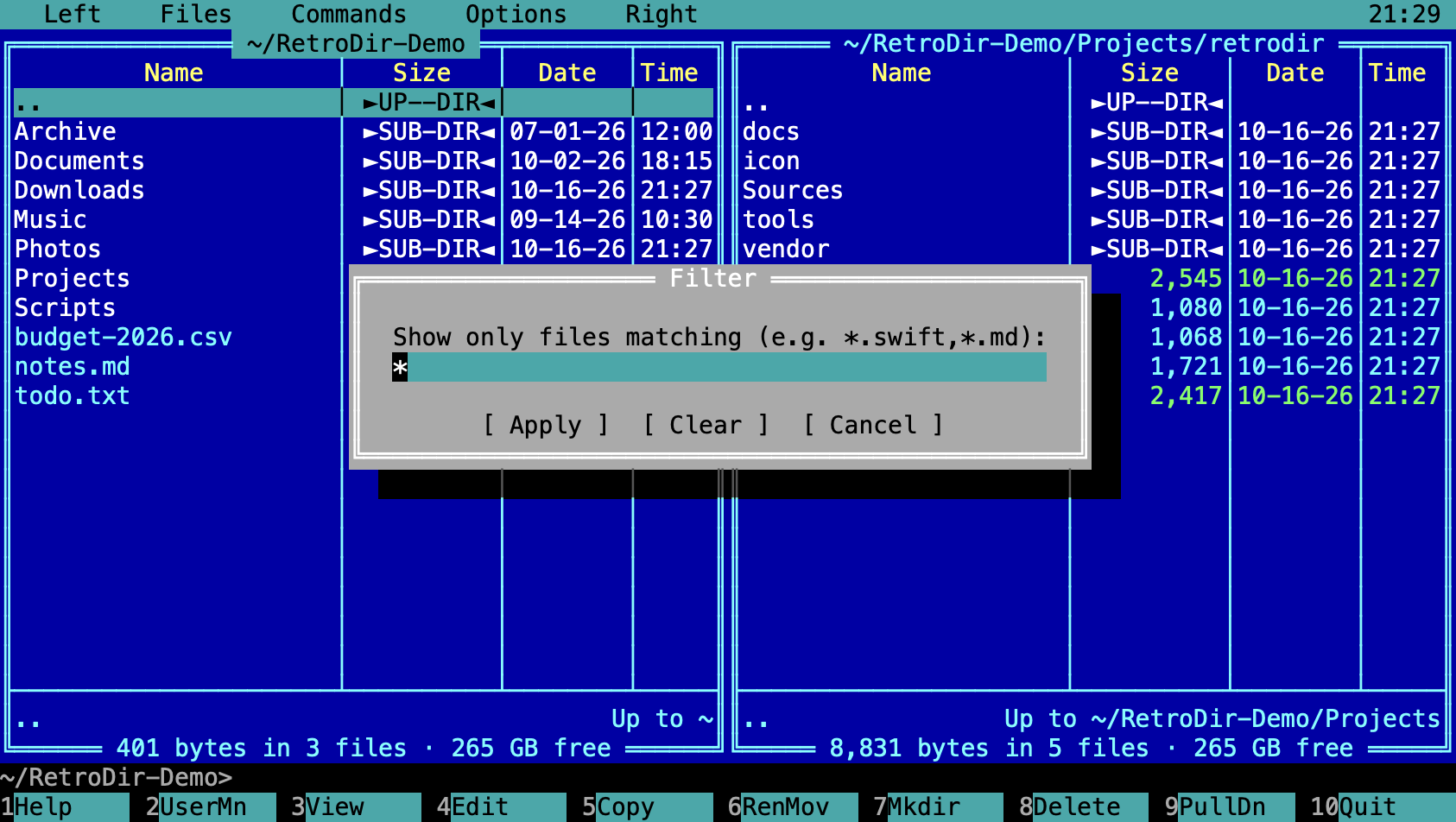Click the 9PullDn function key
Viewport: 1456px width, 822px height.
point(1230,807)
